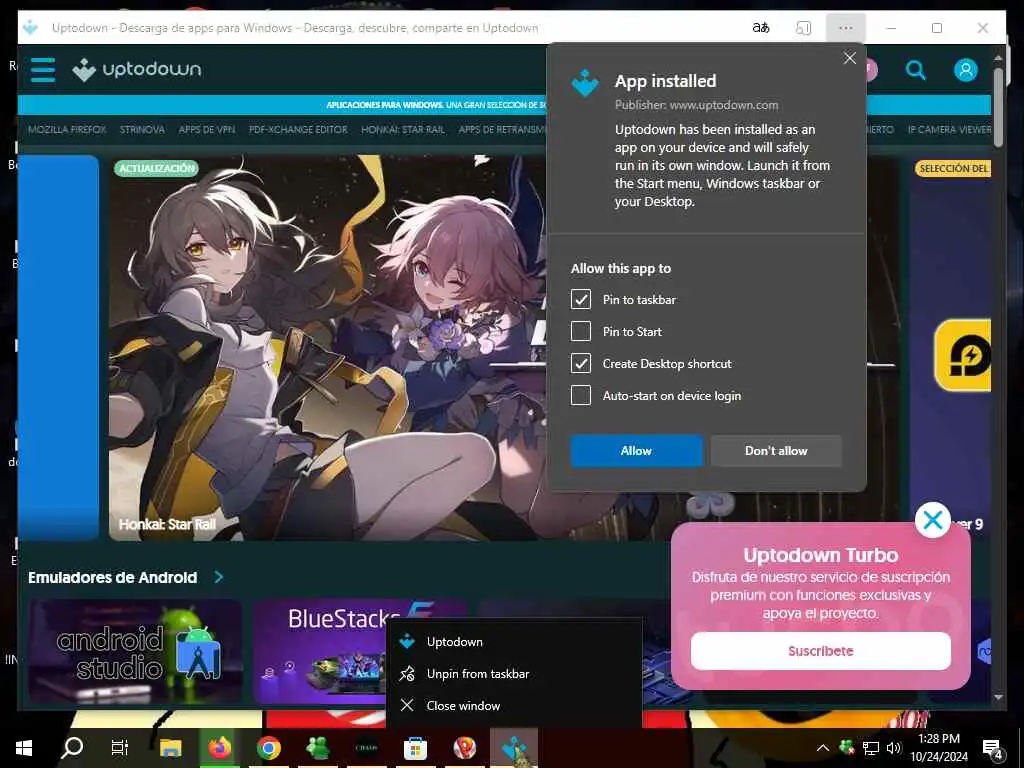Open Microsoft Store from the taskbar
1024x768 pixels.
pyautogui.click(x=415, y=748)
